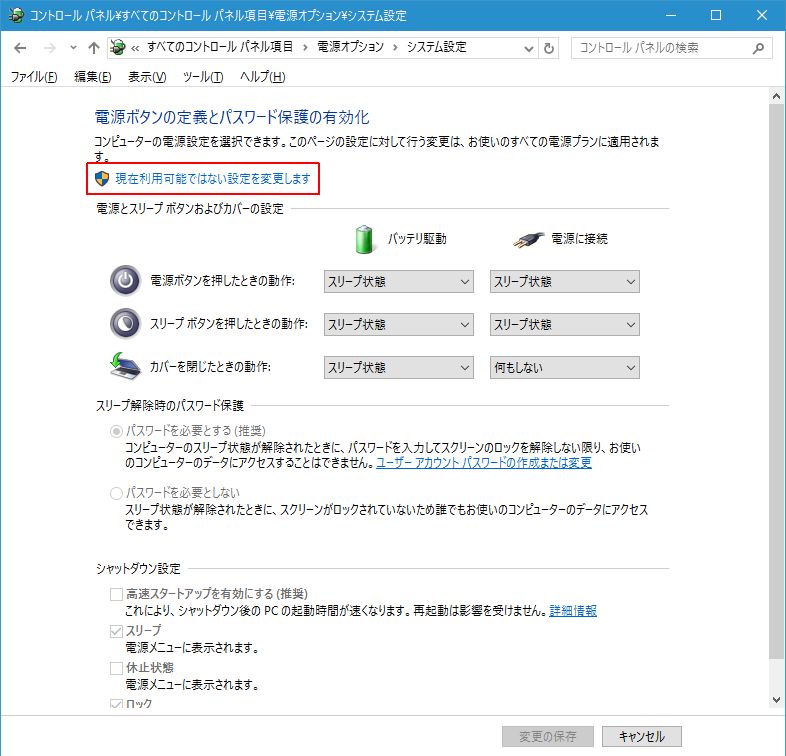Click the power button icon
This screenshot has height=756, width=786.
coord(125,282)
